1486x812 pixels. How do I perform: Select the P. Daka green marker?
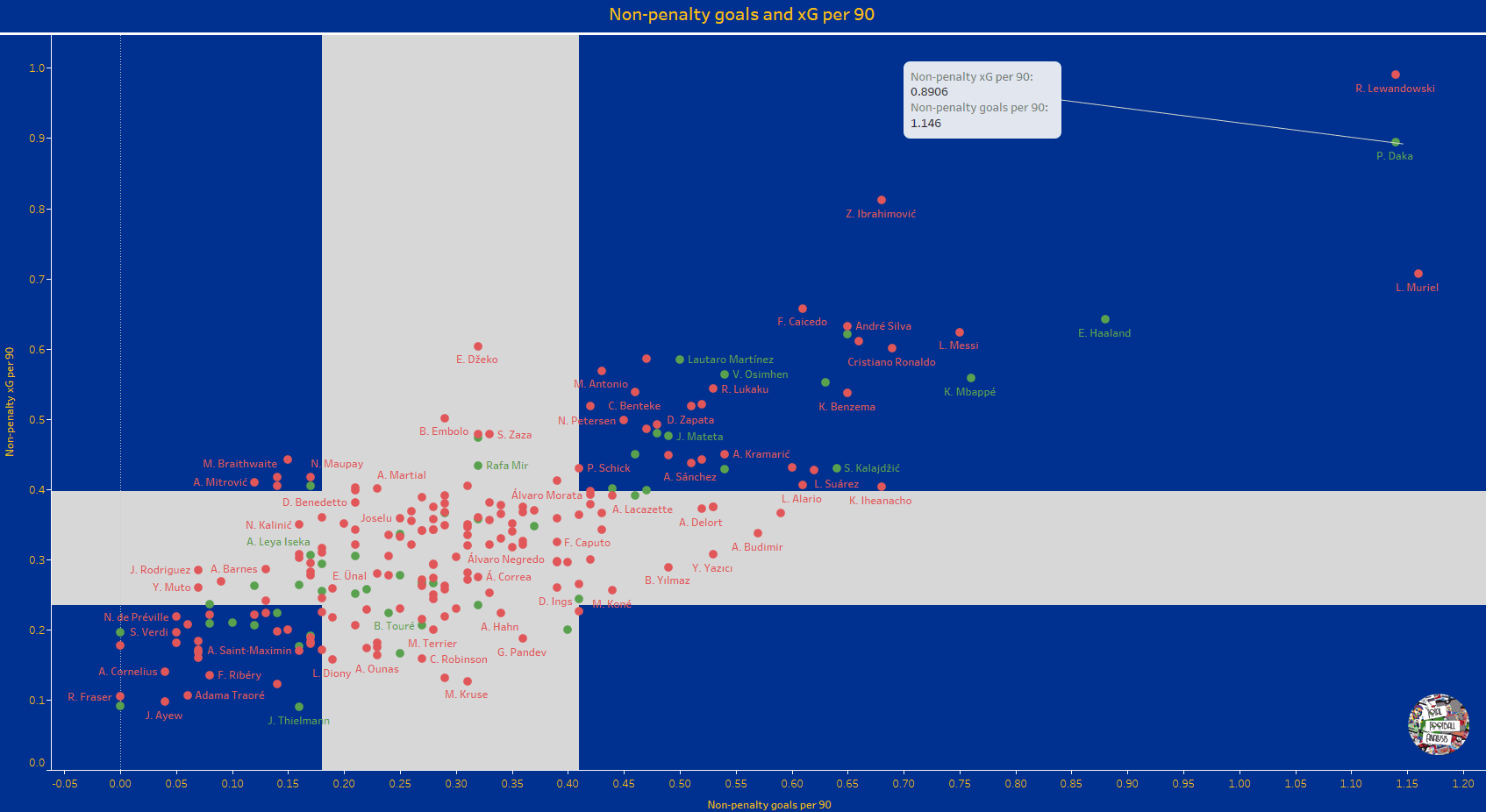point(1396,142)
